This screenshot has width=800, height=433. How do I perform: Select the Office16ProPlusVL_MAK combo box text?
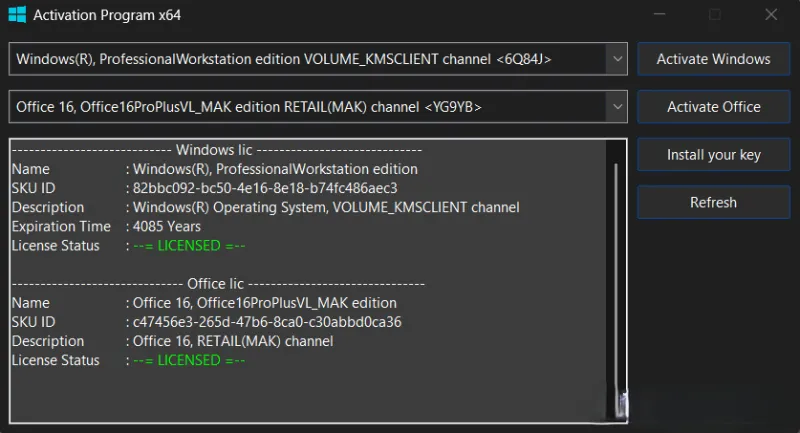pyautogui.click(x=248, y=107)
